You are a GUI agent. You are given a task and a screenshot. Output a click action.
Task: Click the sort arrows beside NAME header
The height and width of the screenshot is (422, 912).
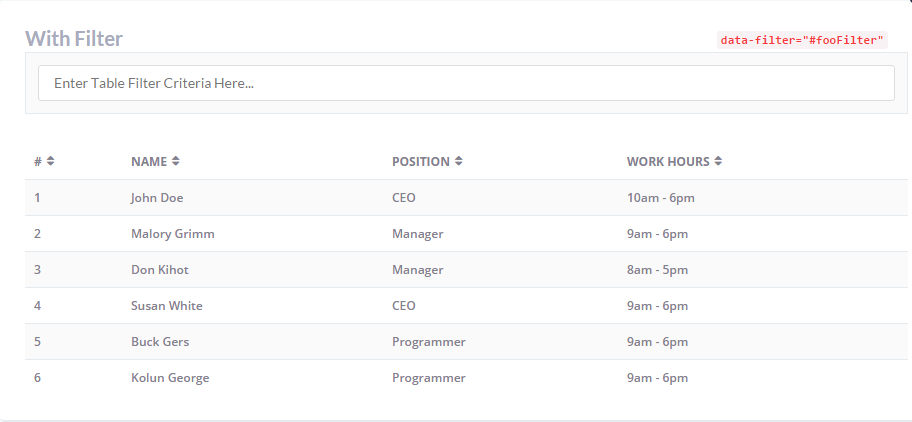click(176, 161)
